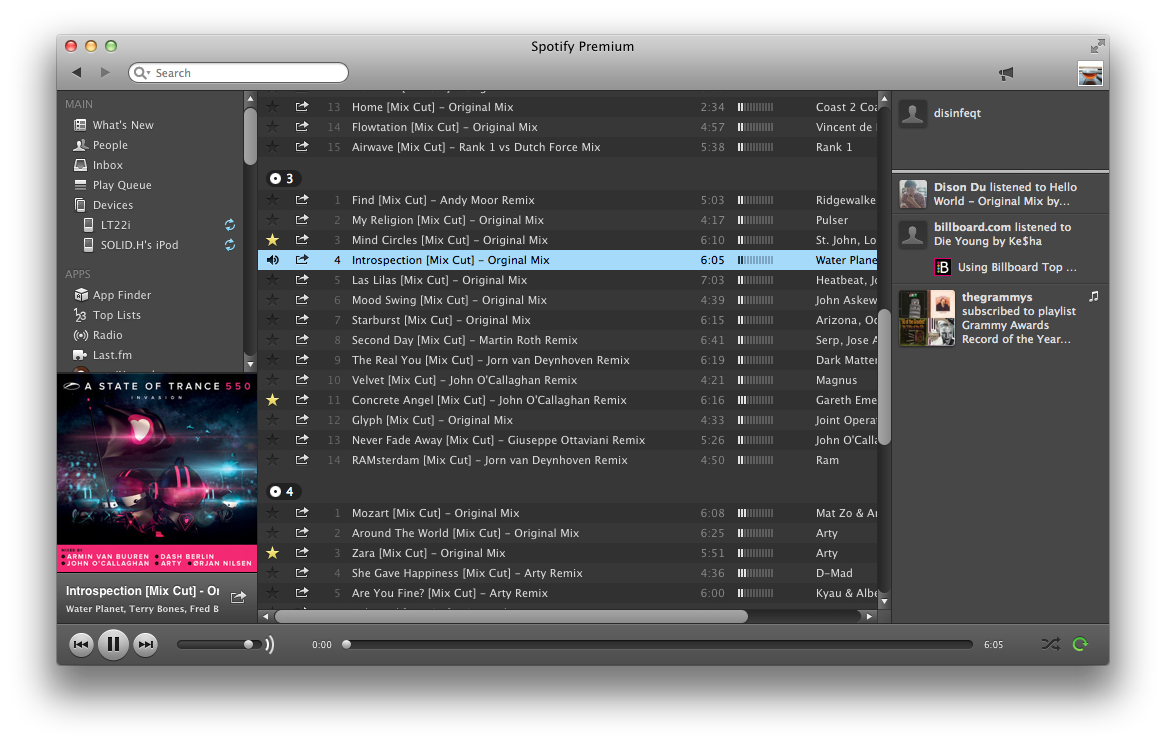
Task: Click the horizontal scroll right arrow
Action: pyautogui.click(x=869, y=616)
